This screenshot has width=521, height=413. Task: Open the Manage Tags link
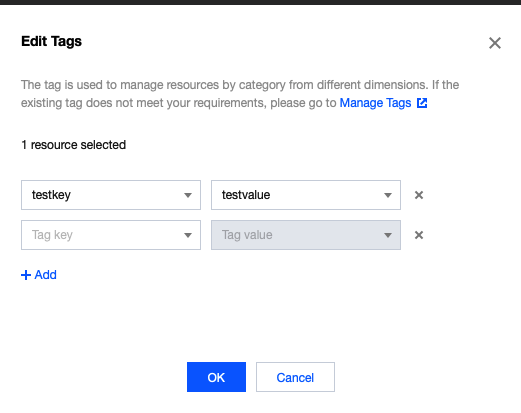[x=375, y=103]
